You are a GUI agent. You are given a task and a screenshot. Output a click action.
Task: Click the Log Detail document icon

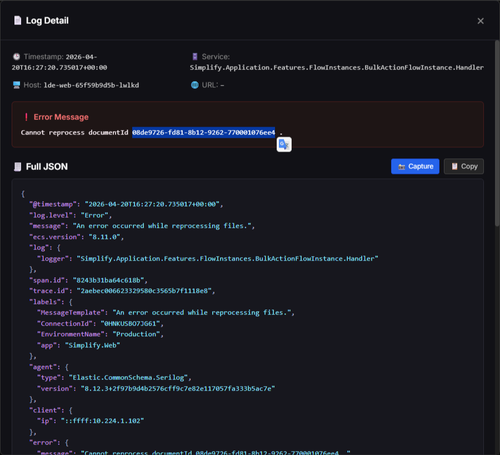[x=17, y=21]
